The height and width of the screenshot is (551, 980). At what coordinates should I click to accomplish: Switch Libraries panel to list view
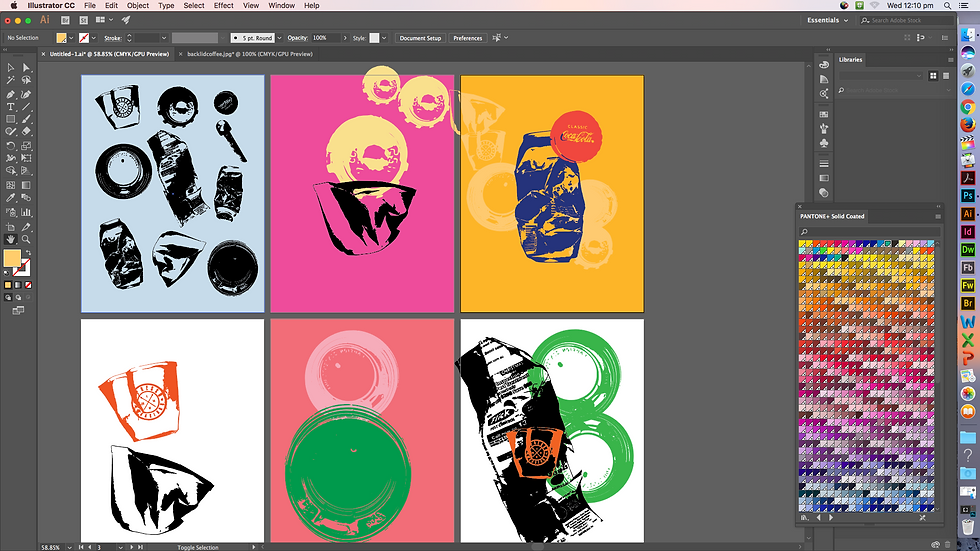point(945,75)
